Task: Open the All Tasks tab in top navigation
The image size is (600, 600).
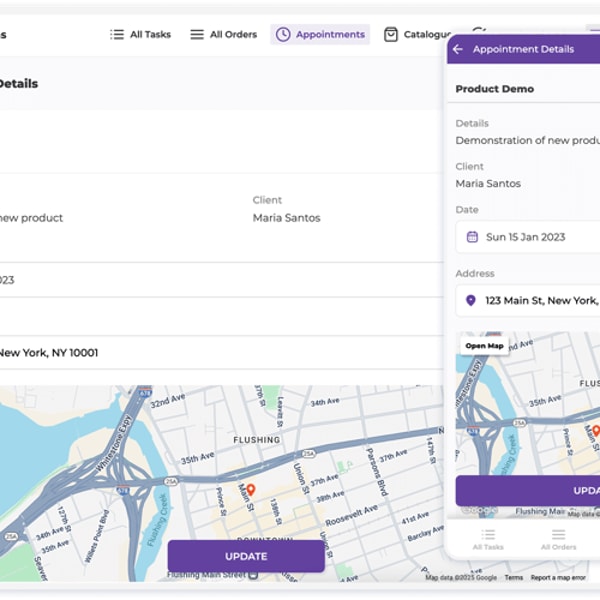Action: [x=140, y=34]
